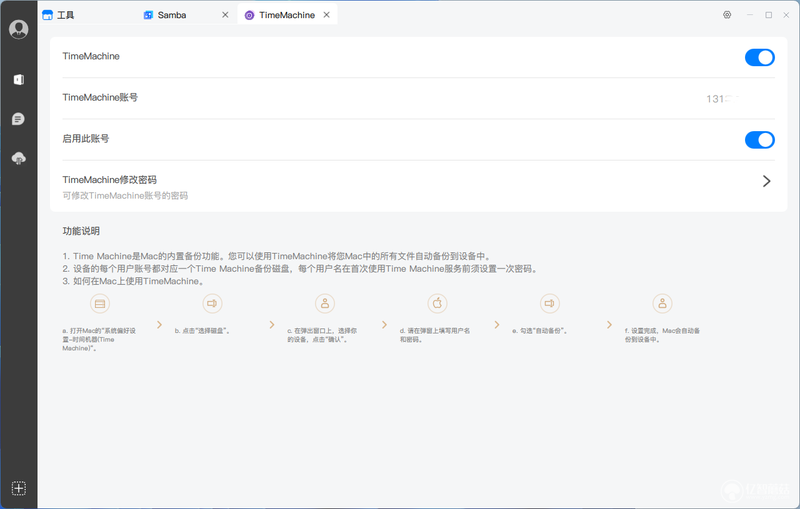
Task: Click the Apple logo icon for step d
Action: (437, 303)
